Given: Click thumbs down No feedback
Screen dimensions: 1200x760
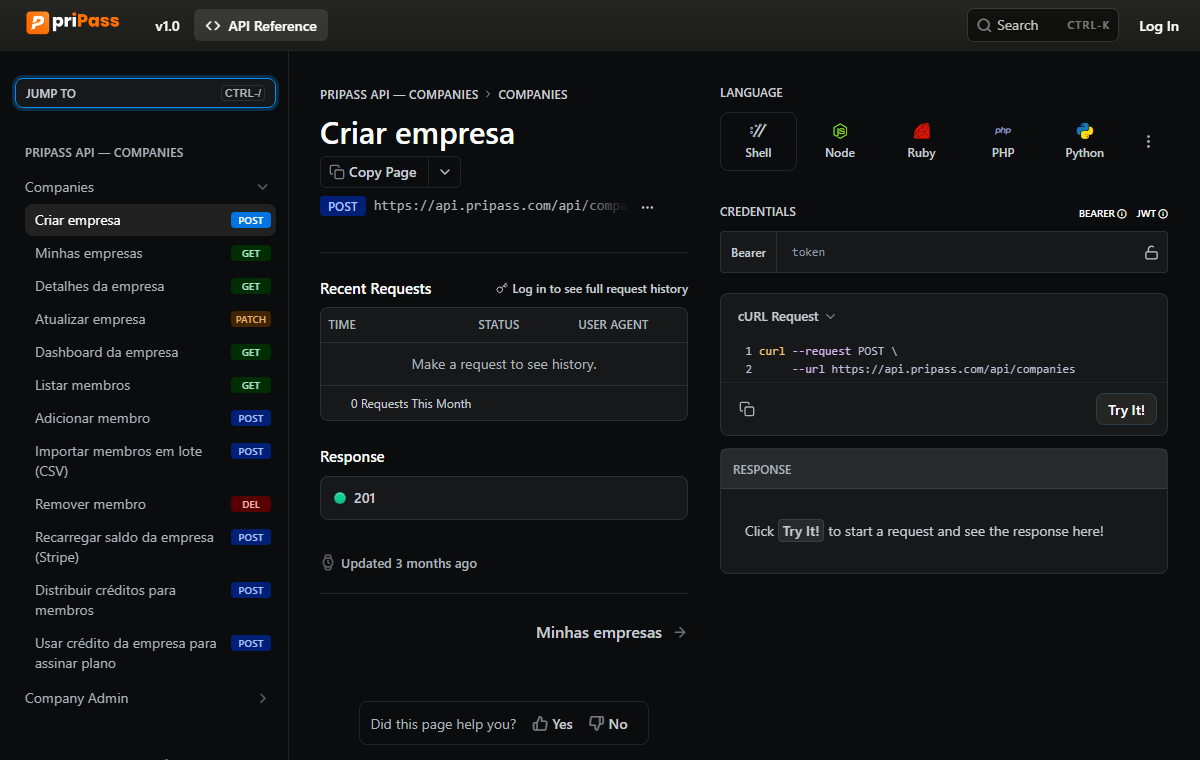Looking at the screenshot, I should (608, 724).
